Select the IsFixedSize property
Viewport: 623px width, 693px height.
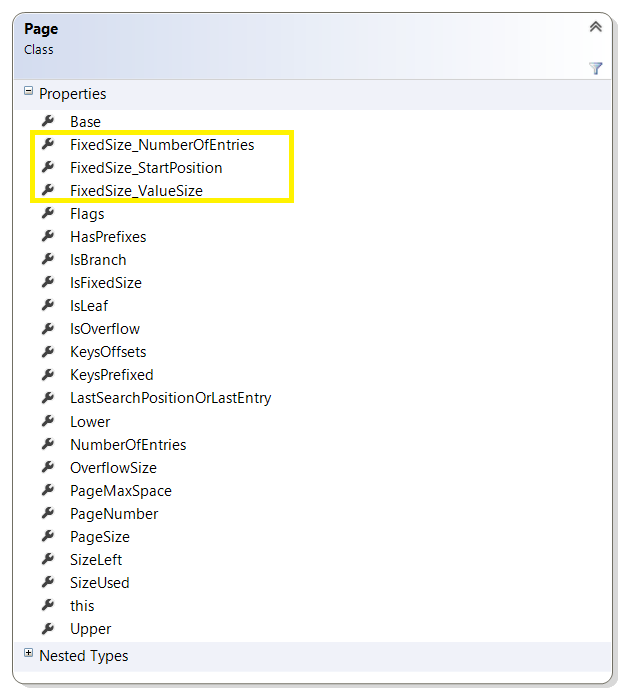tap(106, 283)
